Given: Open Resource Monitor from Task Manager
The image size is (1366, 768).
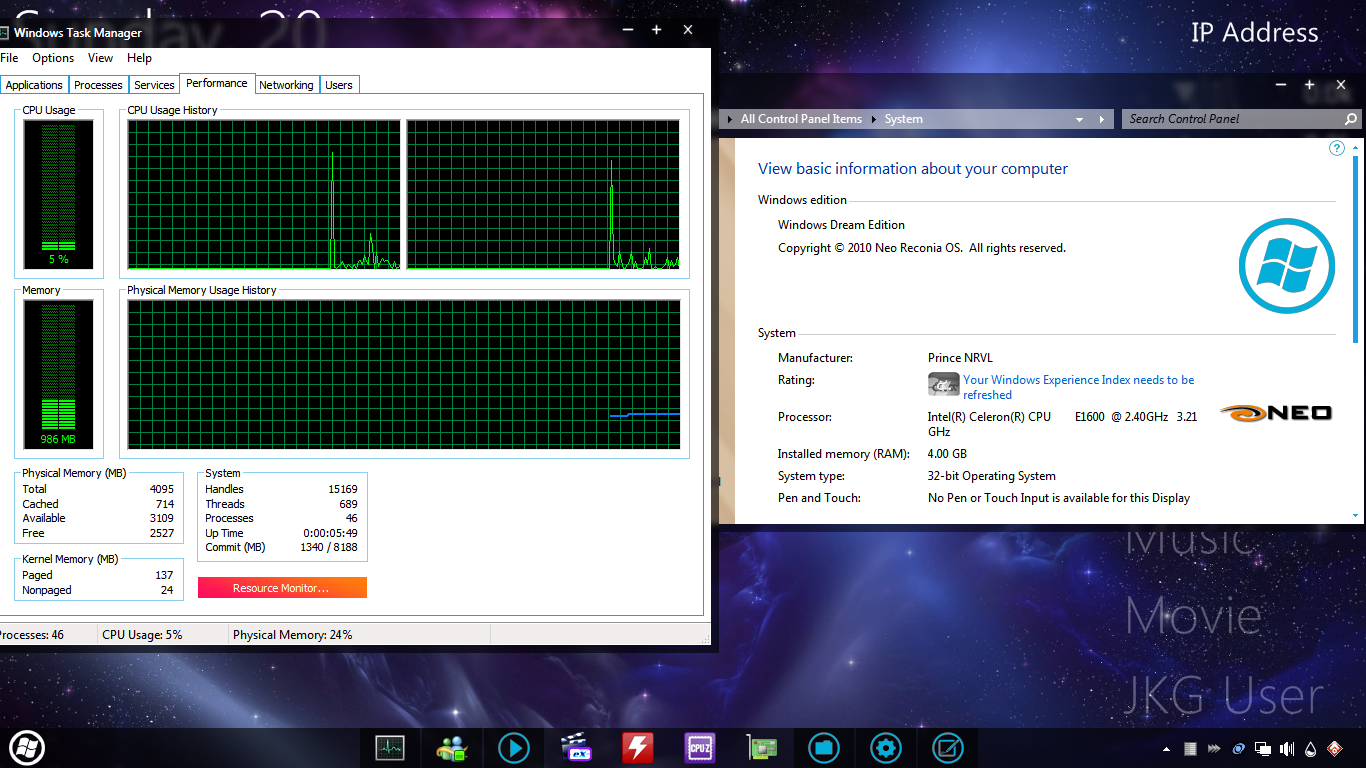Looking at the screenshot, I should 282,588.
